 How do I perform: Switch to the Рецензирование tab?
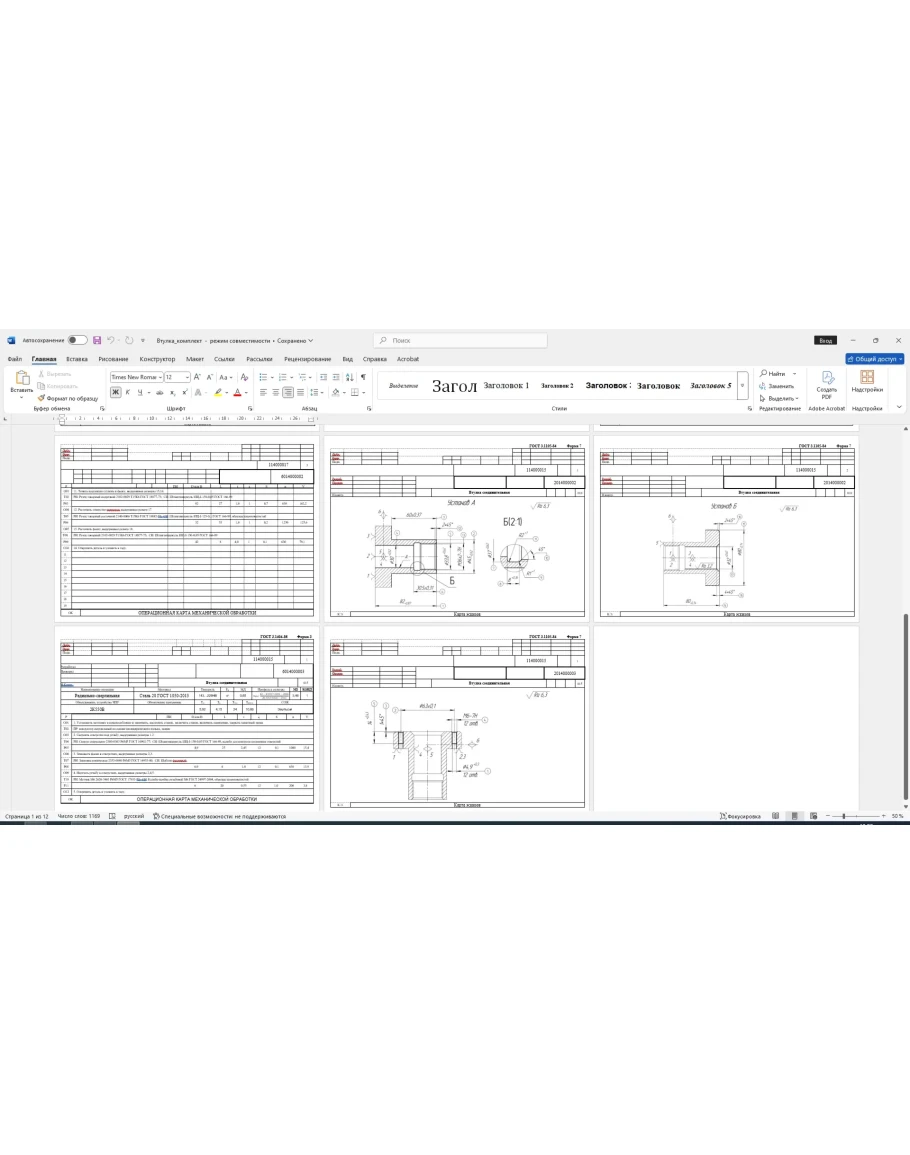(307, 359)
